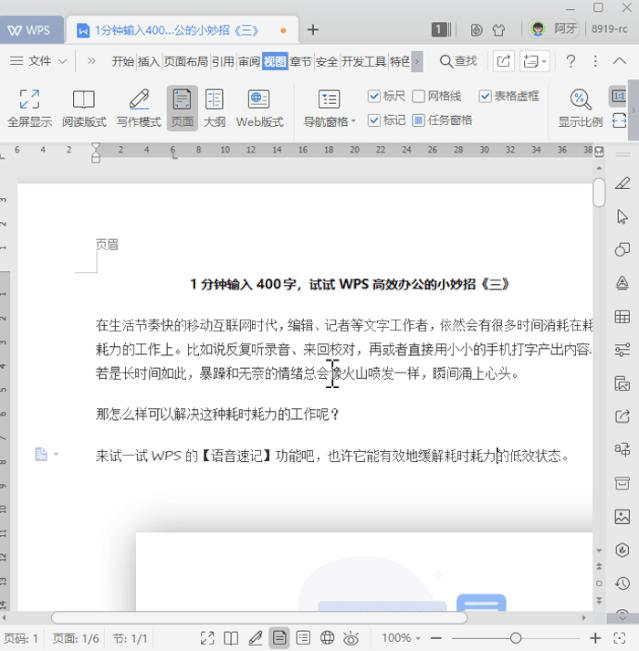
Task: Open the 显示比例 zoom ratio tool
Action: (580, 108)
